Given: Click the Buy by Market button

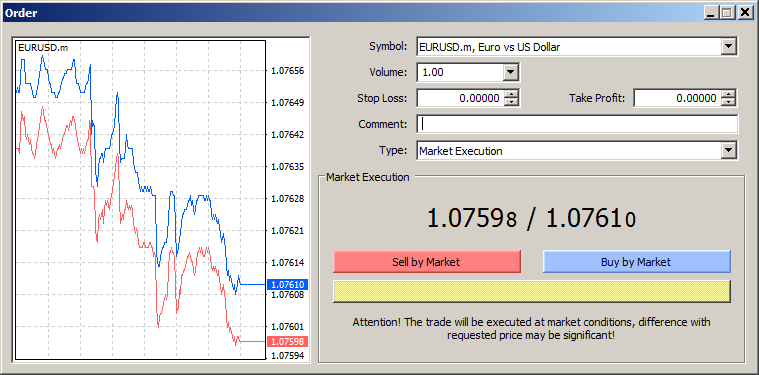Looking at the screenshot, I should [636, 262].
